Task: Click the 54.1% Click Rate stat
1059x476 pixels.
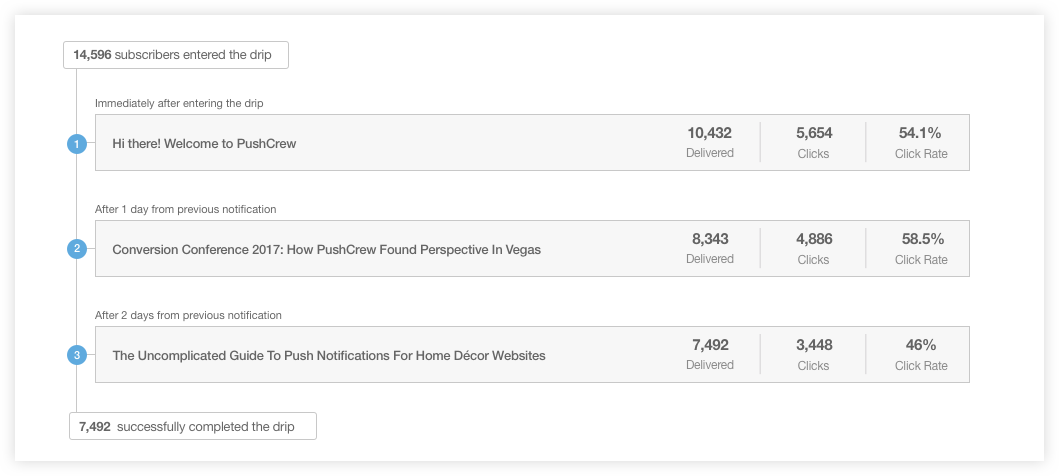Action: 921,142
